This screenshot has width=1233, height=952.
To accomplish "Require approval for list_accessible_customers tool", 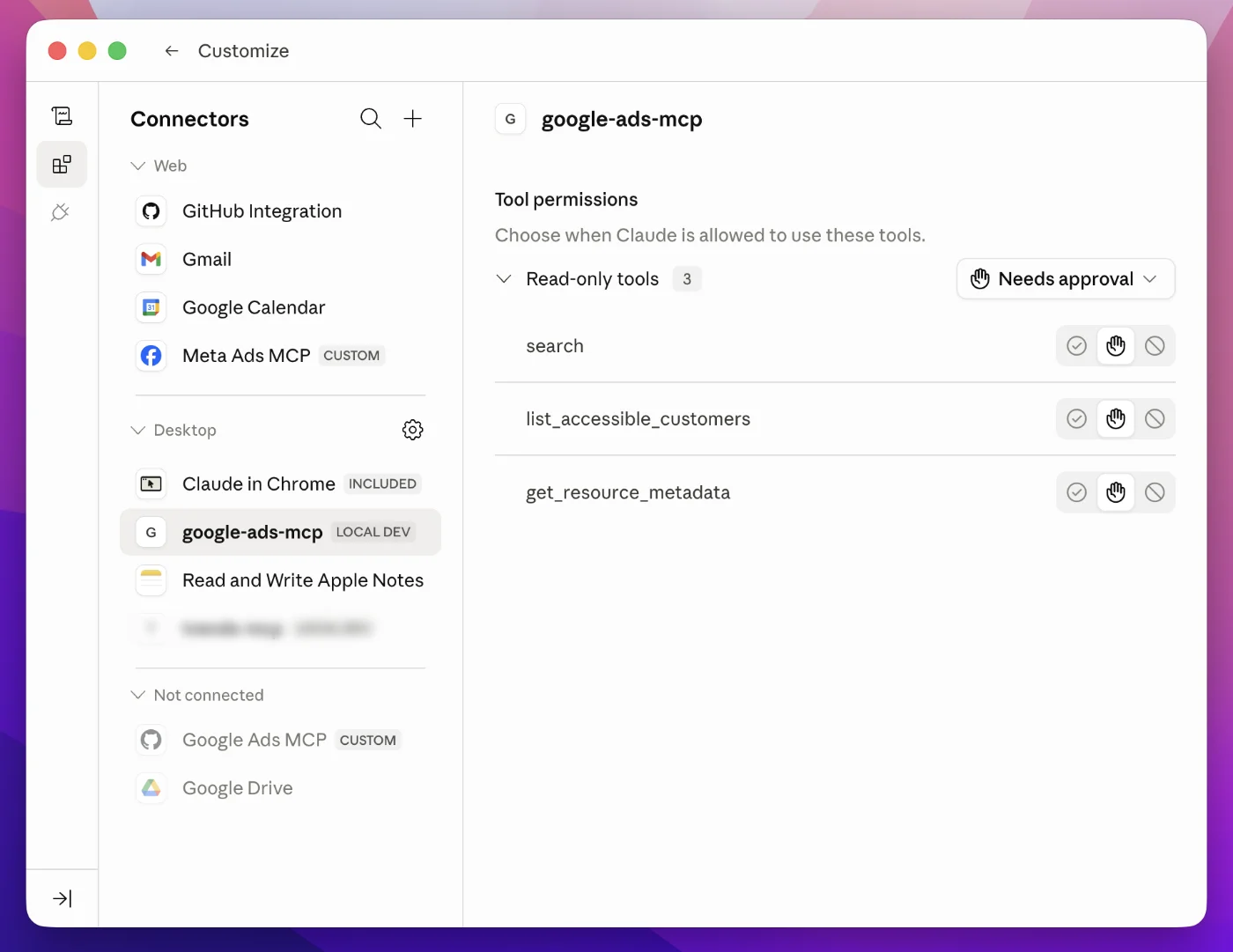I will click(1116, 419).
